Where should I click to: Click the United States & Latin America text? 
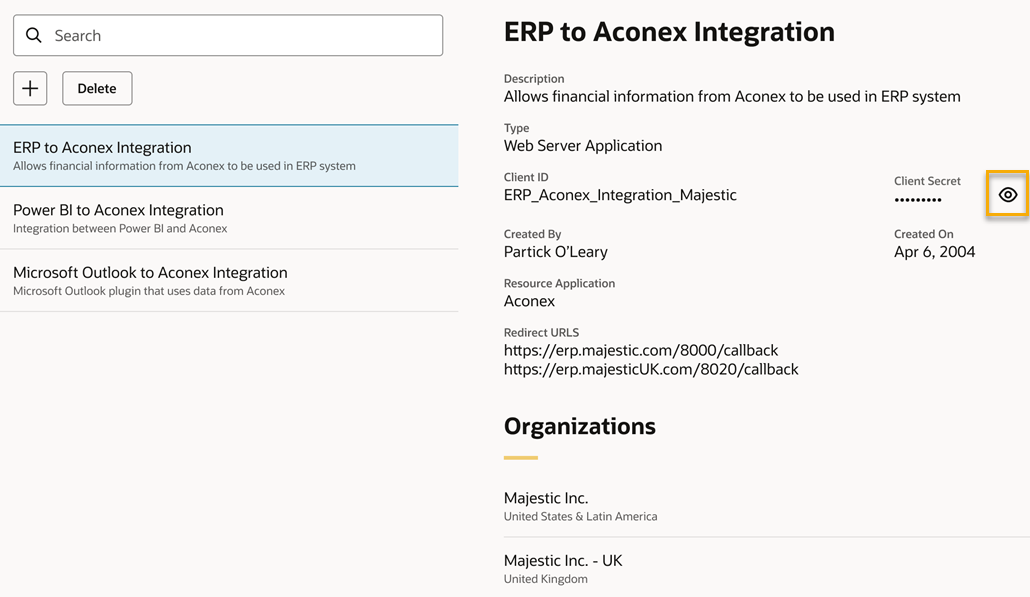pyautogui.click(x=581, y=516)
